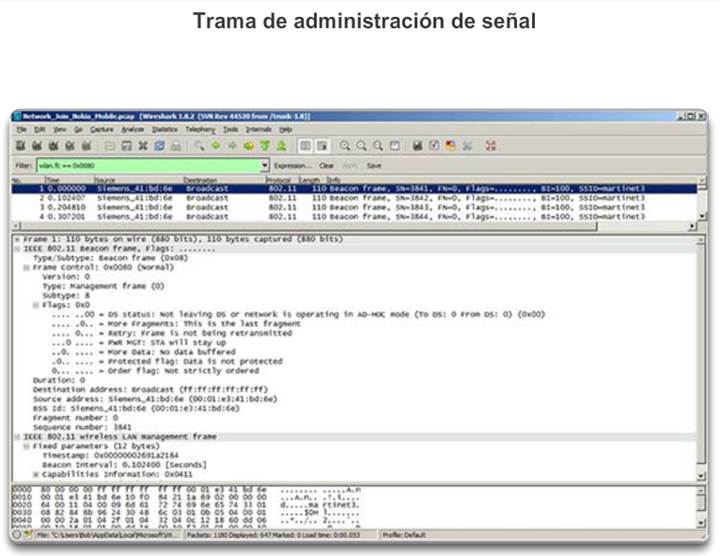This screenshot has width=720, height=556.
Task: Click Profile: Default in status bar
Action: tap(404, 535)
